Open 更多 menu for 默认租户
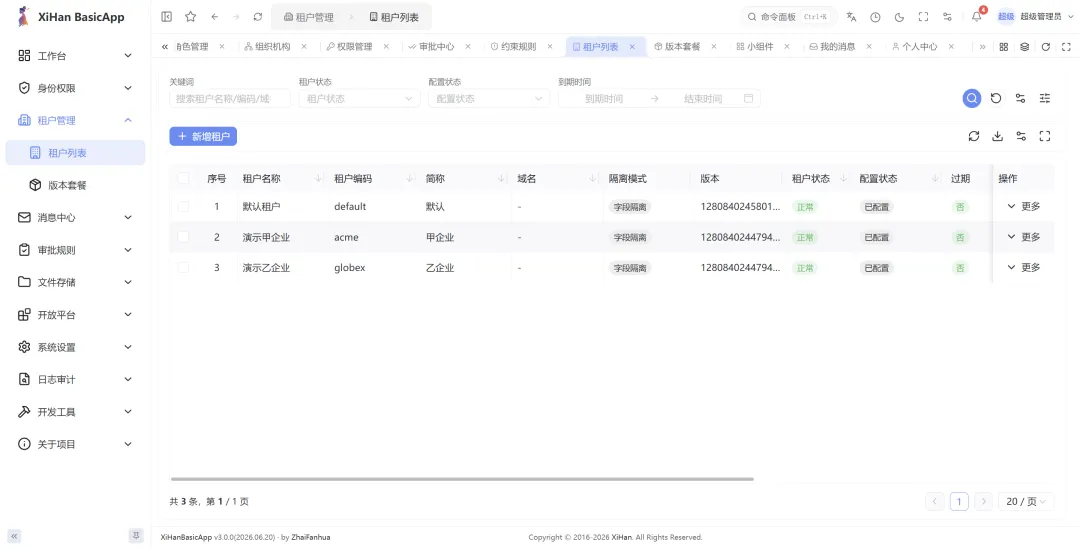Image resolution: width=1080 pixels, height=548 pixels. click(x=1024, y=206)
